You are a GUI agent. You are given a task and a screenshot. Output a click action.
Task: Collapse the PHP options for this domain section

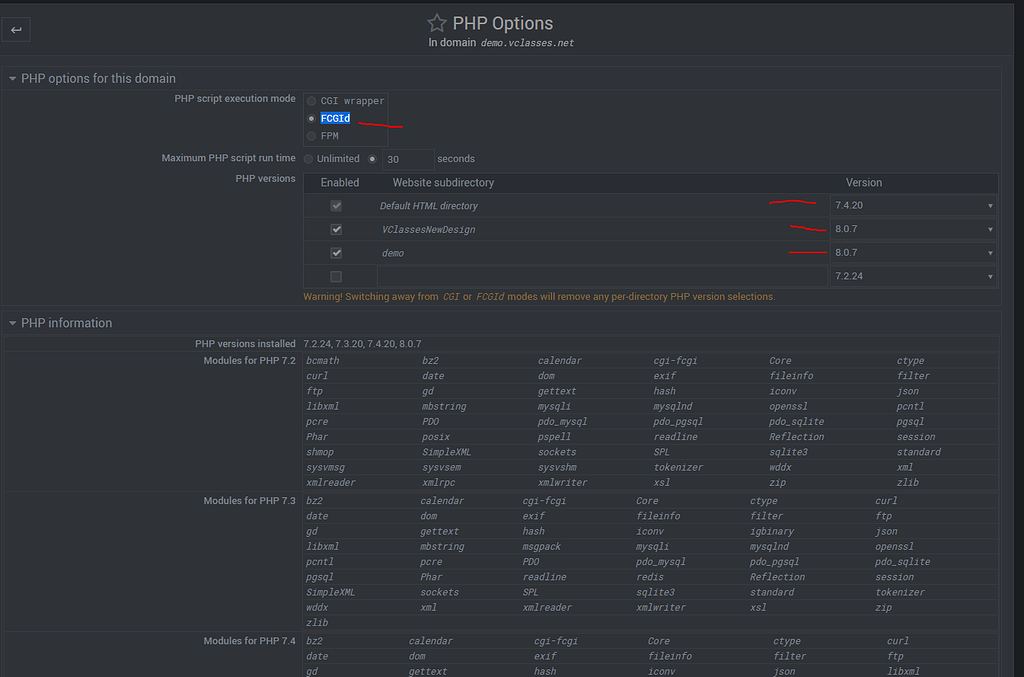point(12,78)
